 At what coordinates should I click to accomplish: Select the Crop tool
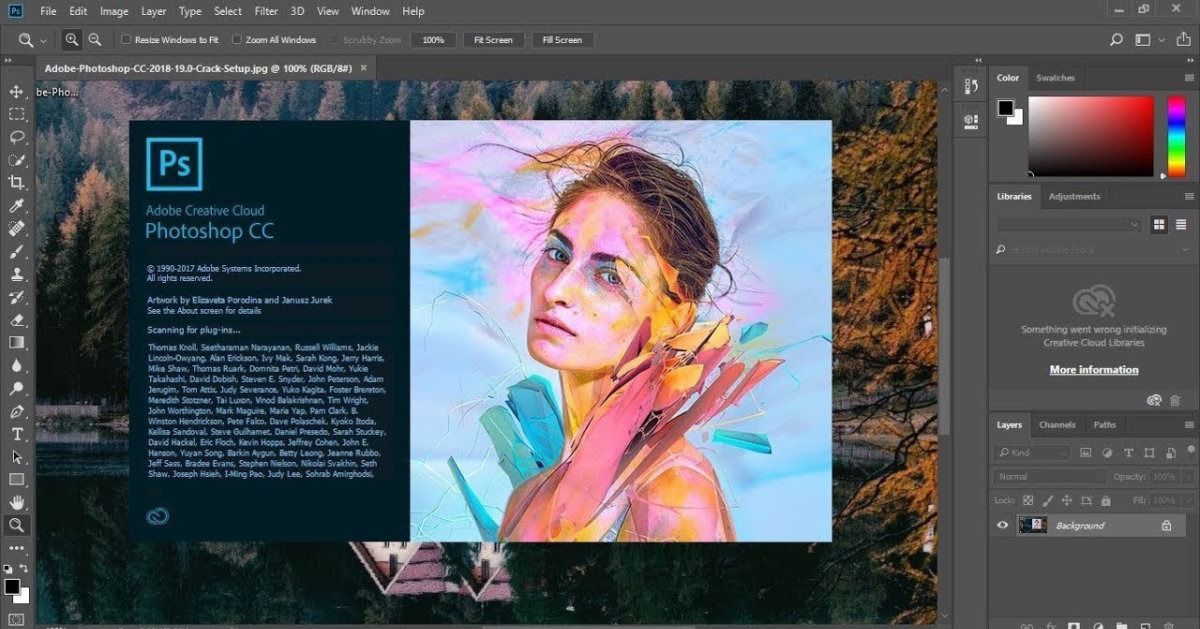tap(15, 182)
